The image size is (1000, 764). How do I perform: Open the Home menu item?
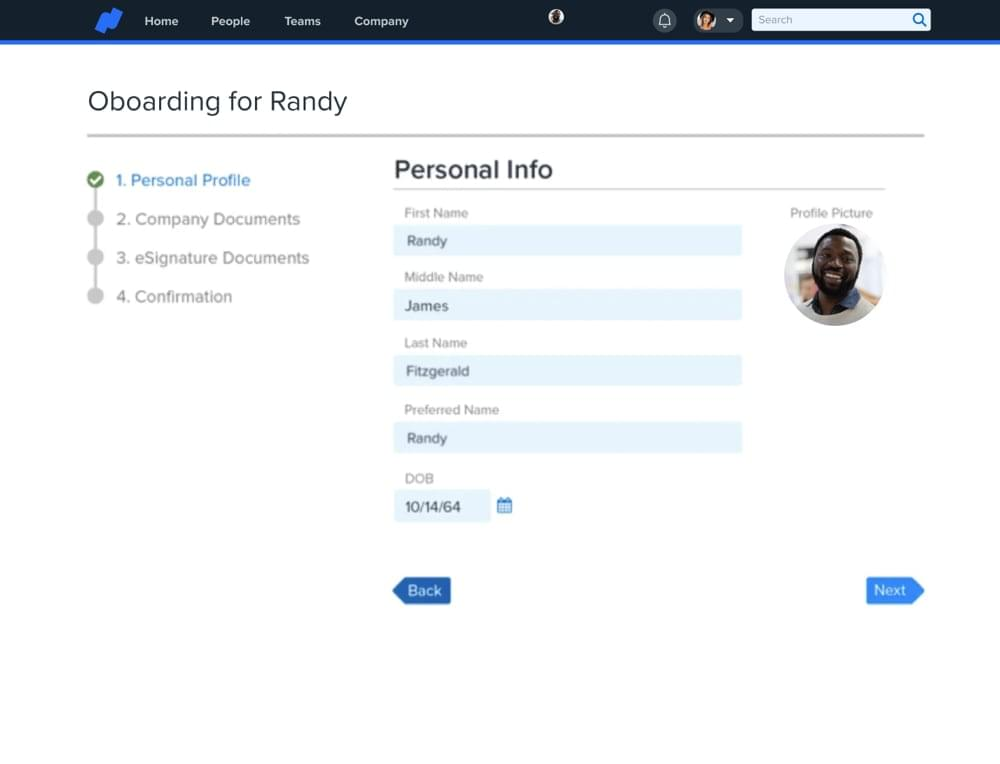point(161,21)
